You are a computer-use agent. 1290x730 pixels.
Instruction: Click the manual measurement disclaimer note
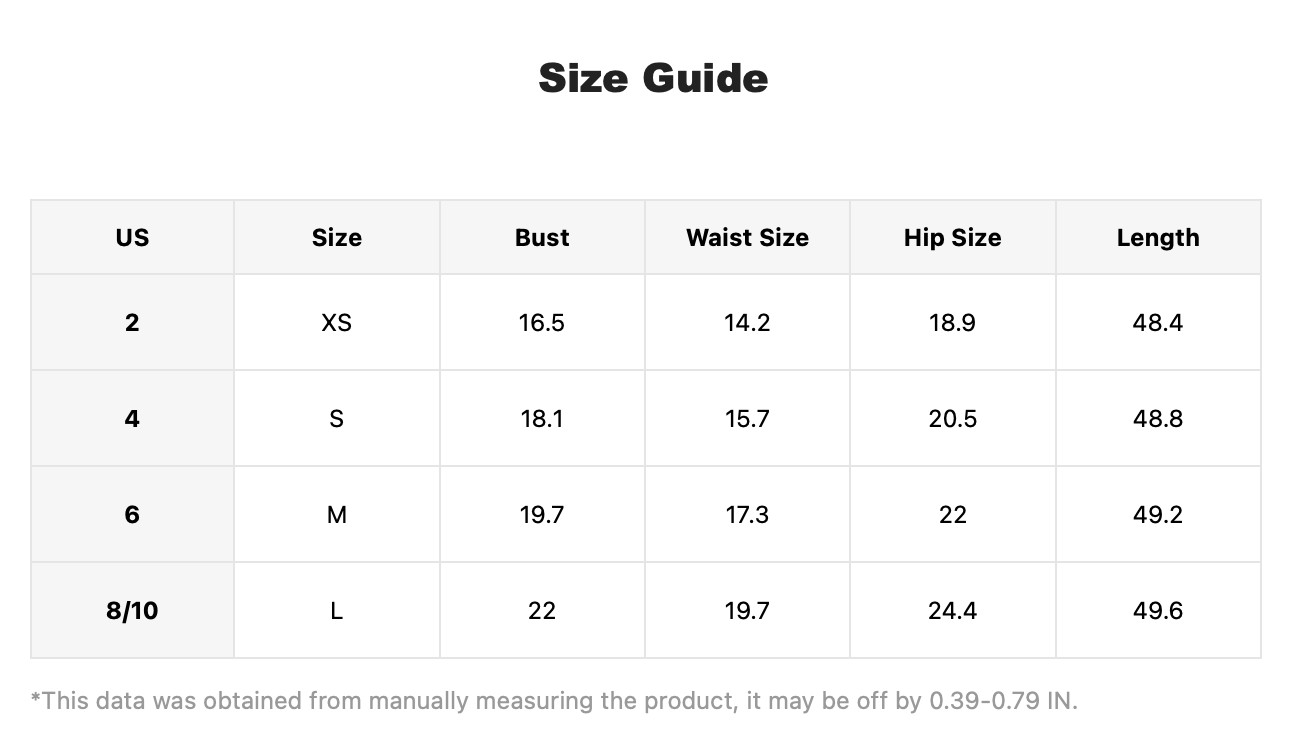554,701
